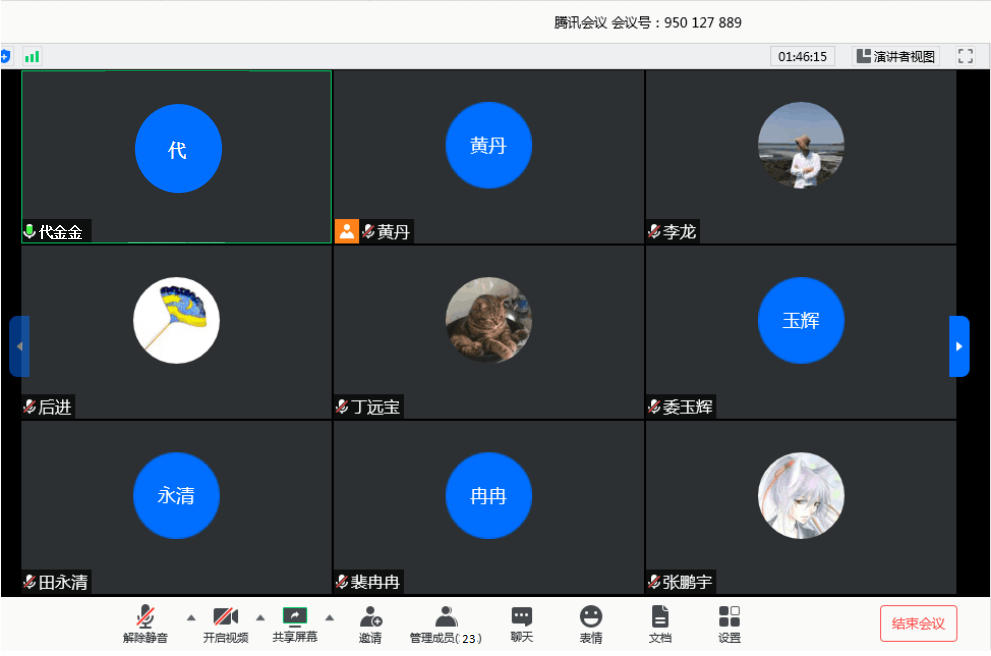This screenshot has height=656, width=991.
Task: Select 裴冉冉 avatar circle 冉冉
Action: point(489,495)
